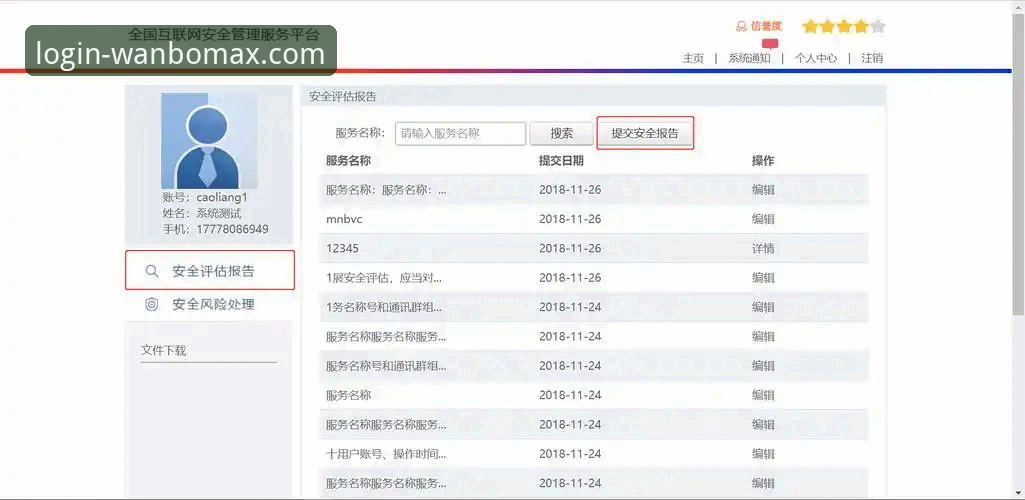
Task: Open 详情 for the 12345 row
Action: [763, 248]
